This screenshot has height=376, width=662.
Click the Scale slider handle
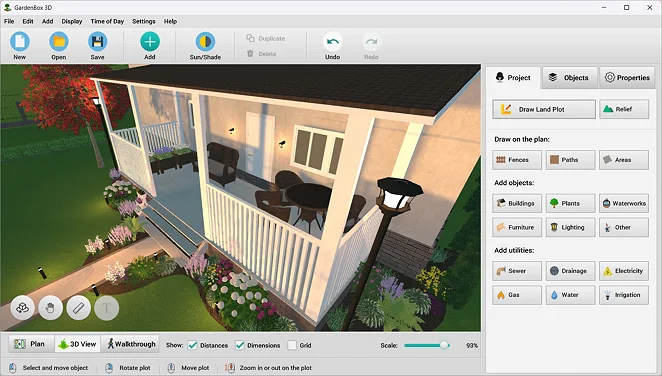(444, 345)
